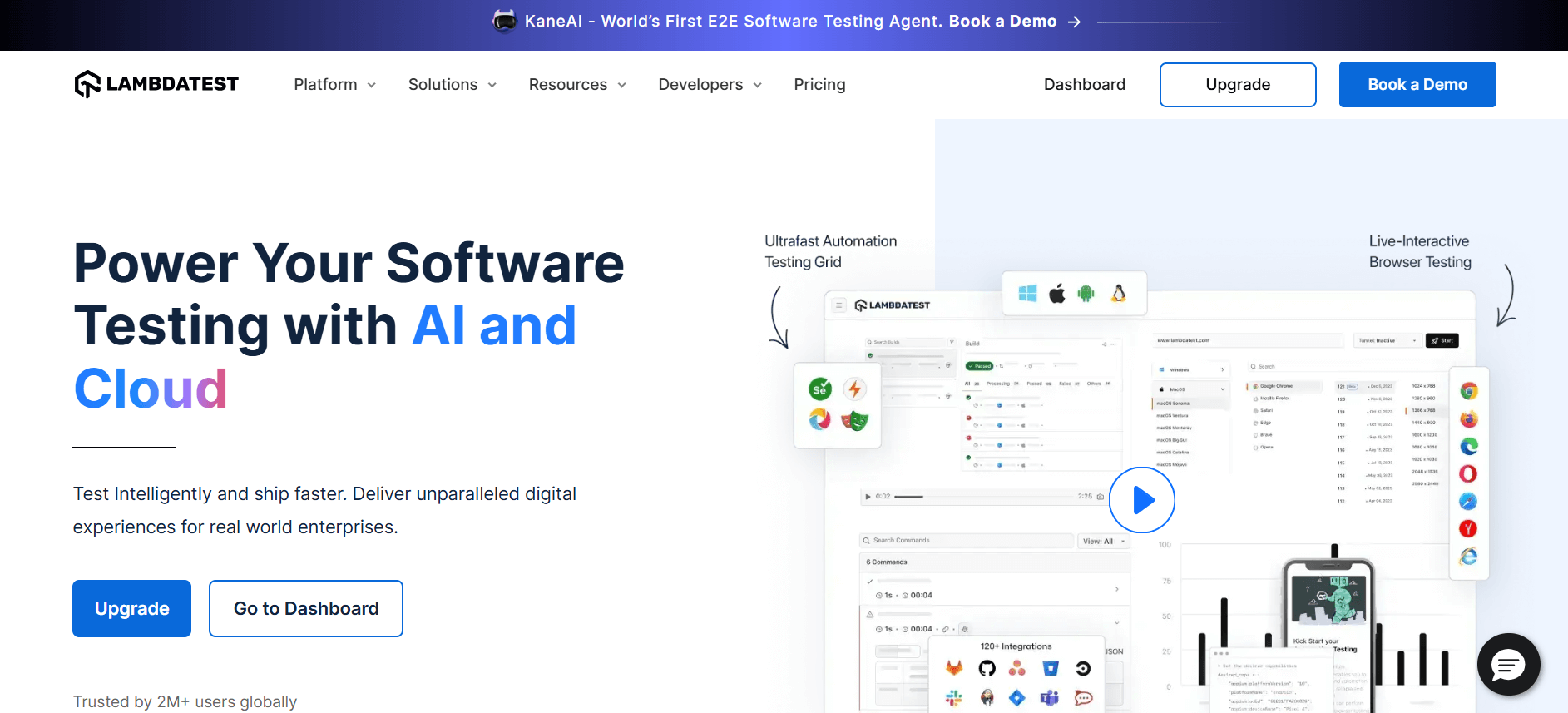The width and height of the screenshot is (1568, 713).
Task: Click the Windows OS icon
Action: point(1028,294)
